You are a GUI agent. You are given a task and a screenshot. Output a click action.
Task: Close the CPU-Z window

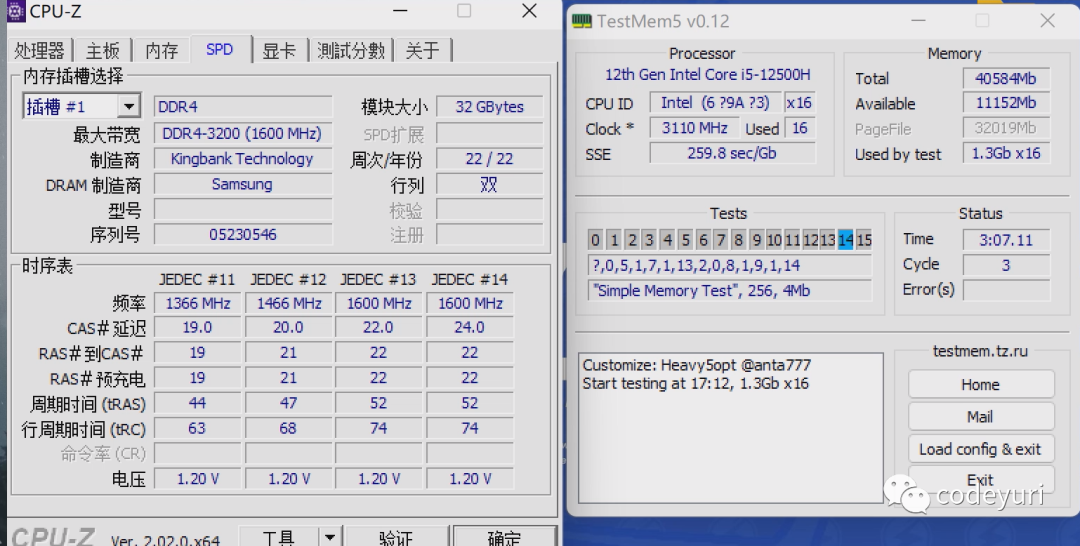(529, 10)
